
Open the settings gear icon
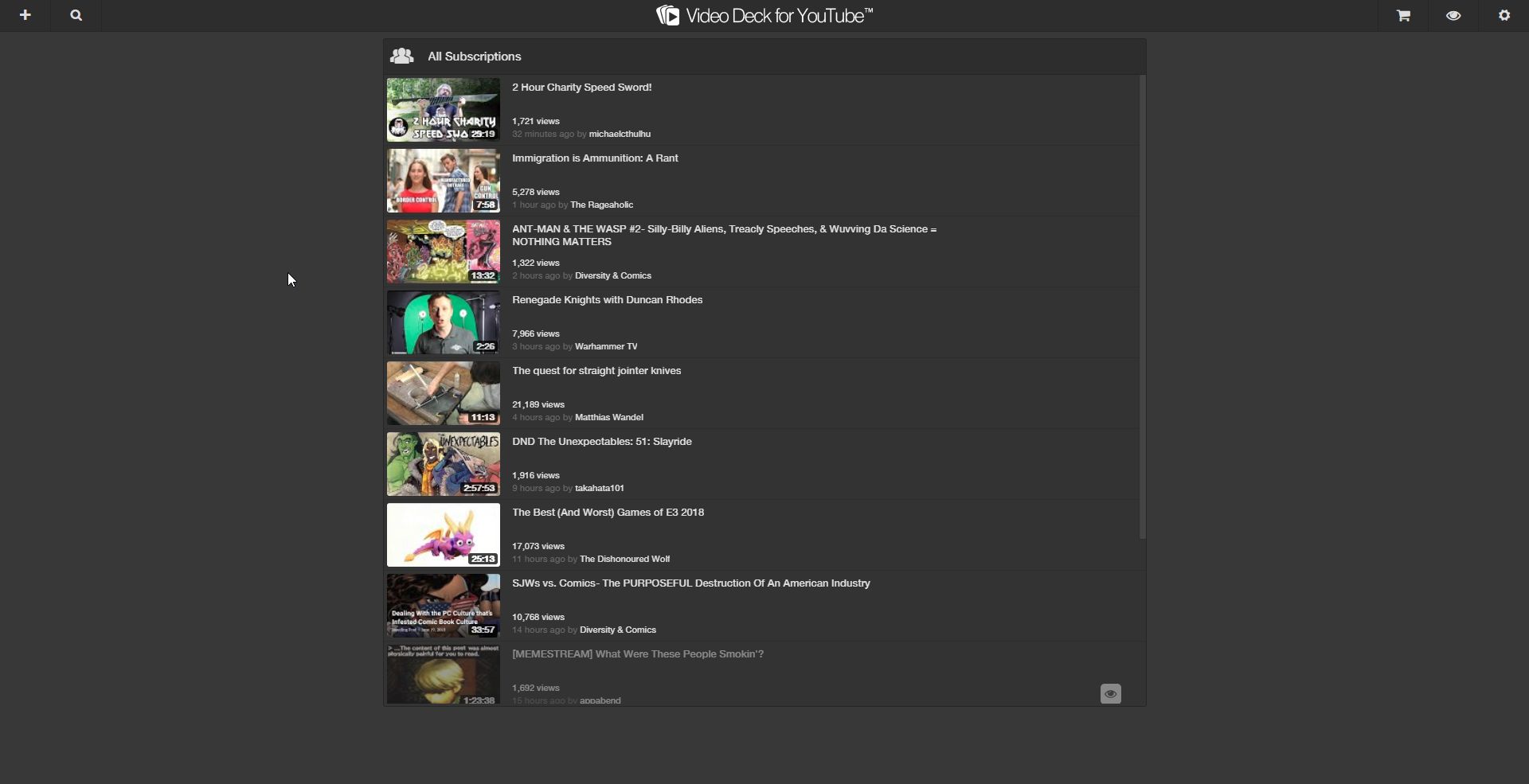pyautogui.click(x=1504, y=15)
